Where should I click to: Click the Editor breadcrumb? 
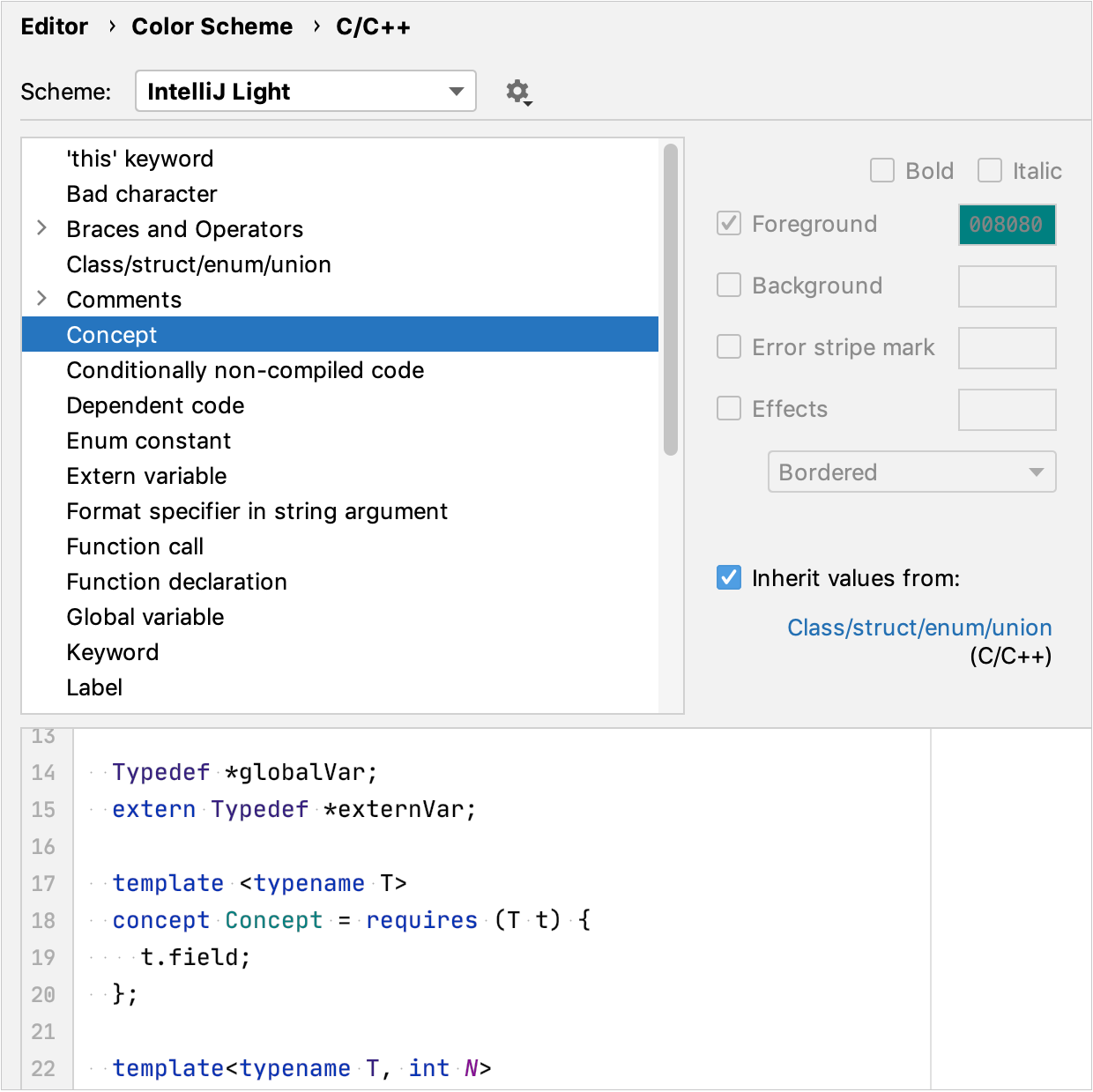point(54,26)
